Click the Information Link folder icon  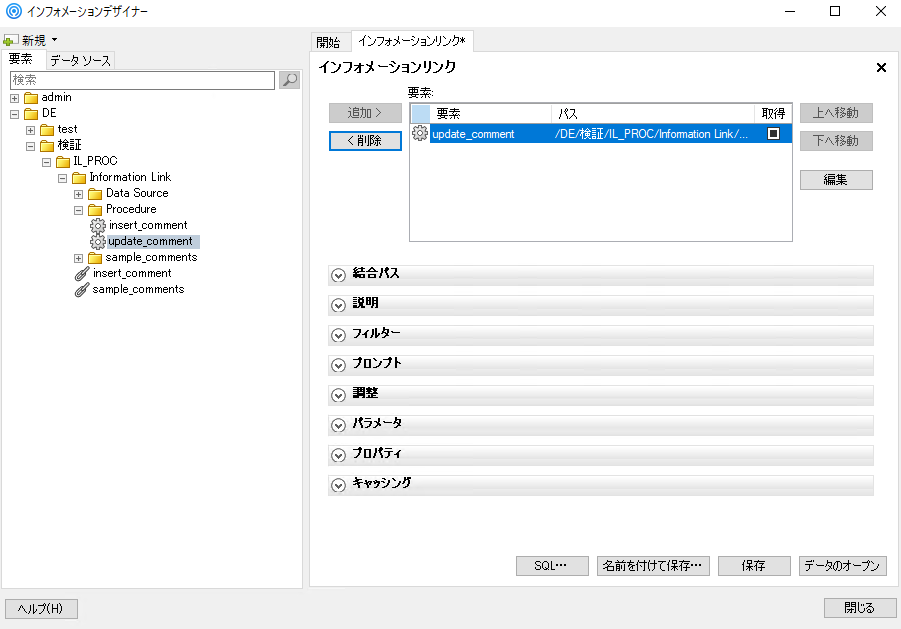[79, 178]
